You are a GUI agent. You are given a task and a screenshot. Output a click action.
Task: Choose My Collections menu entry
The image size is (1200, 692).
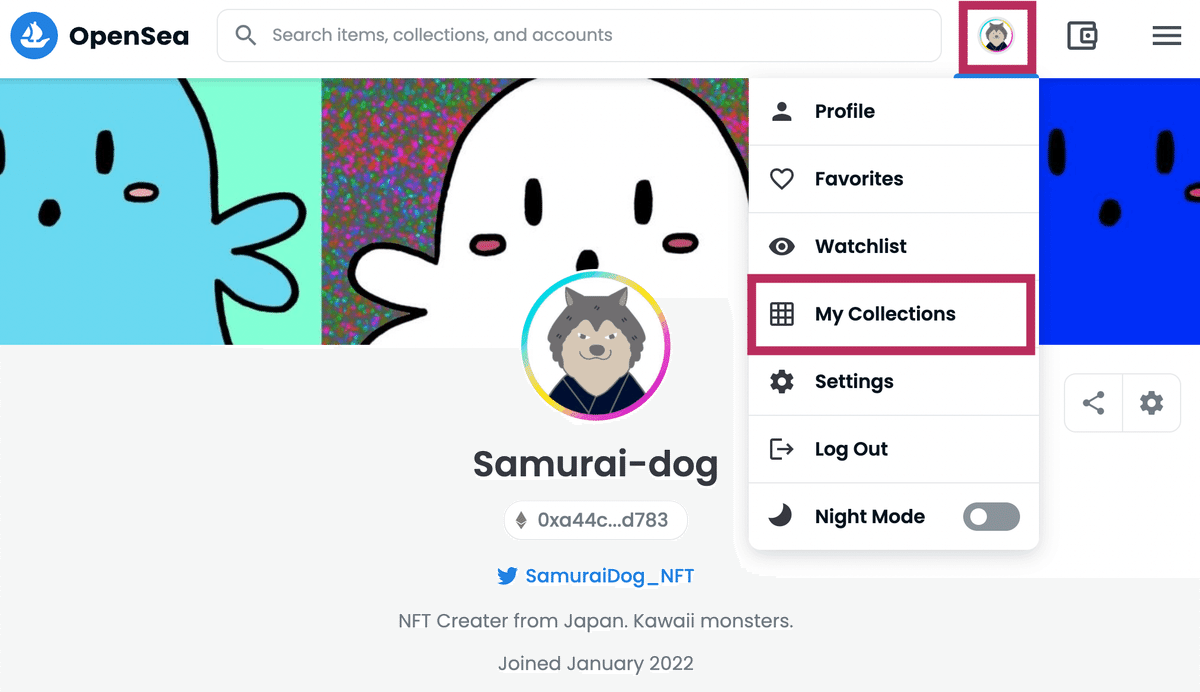click(894, 314)
